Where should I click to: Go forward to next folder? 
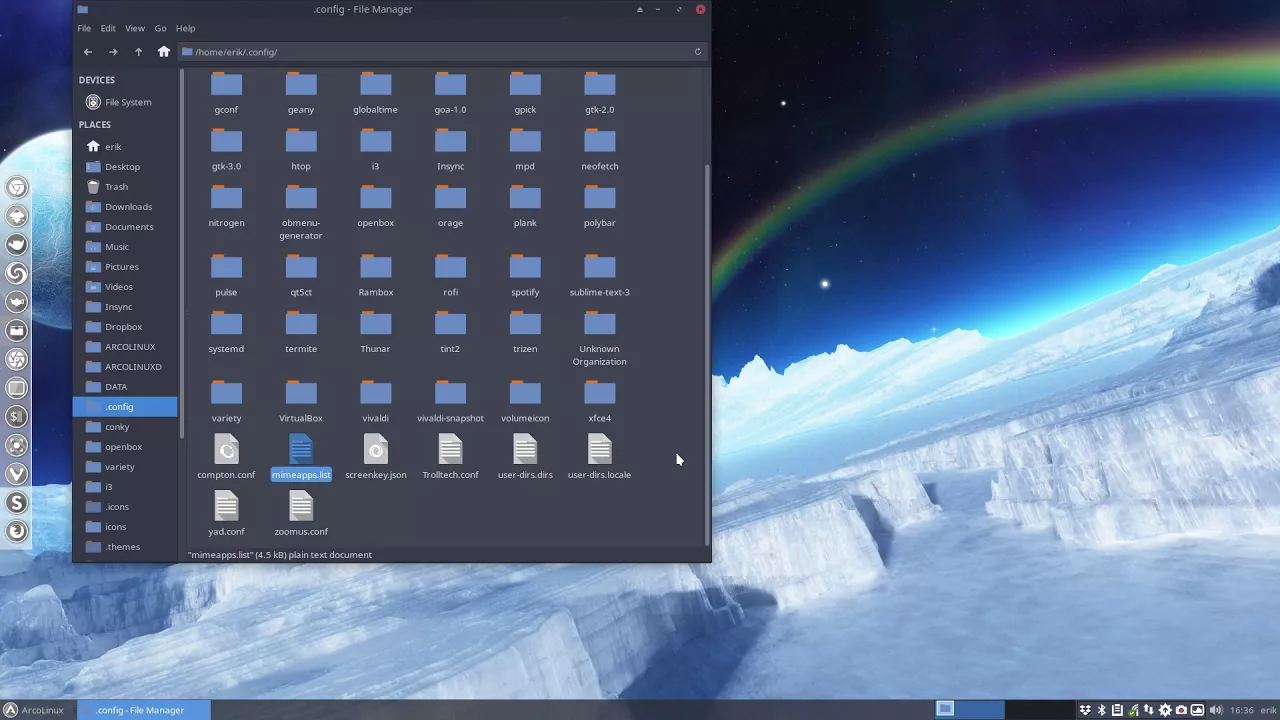113,52
